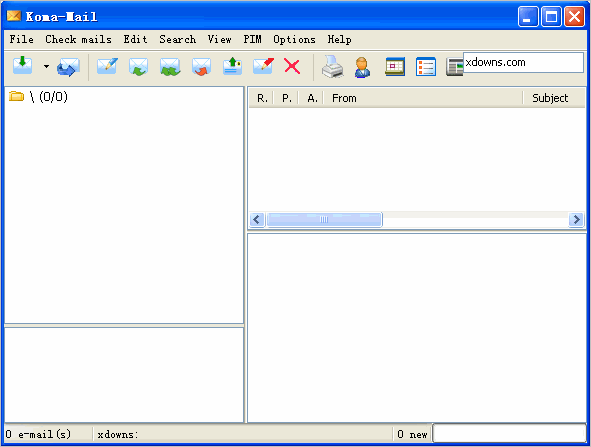591x447 pixels.
Task: Click the Forward icon with red arrow
Action: [x=201, y=67]
